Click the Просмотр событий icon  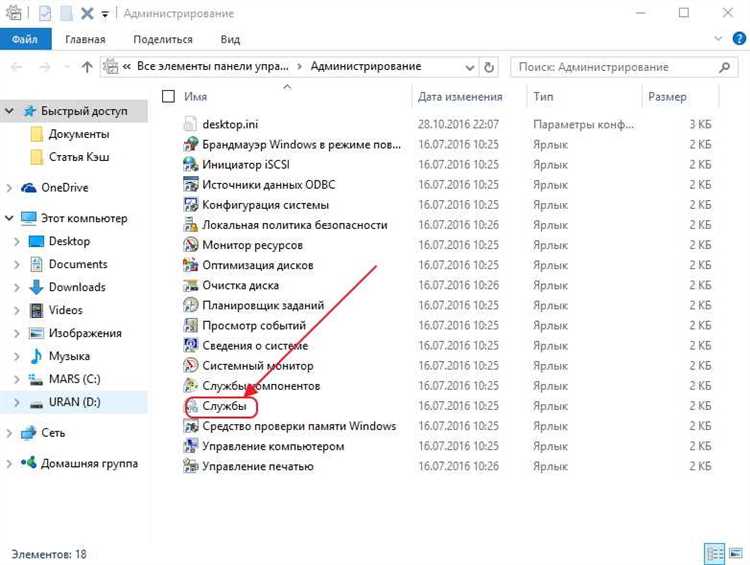[192, 326]
